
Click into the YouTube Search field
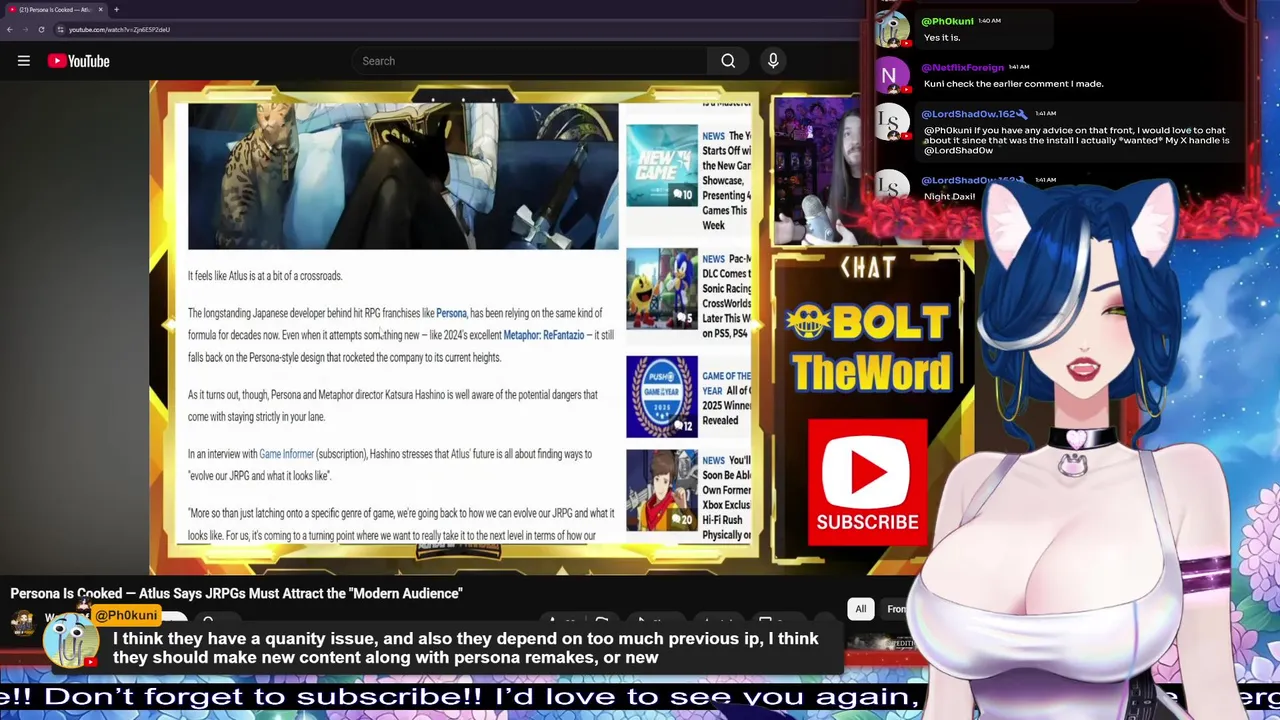[530, 61]
